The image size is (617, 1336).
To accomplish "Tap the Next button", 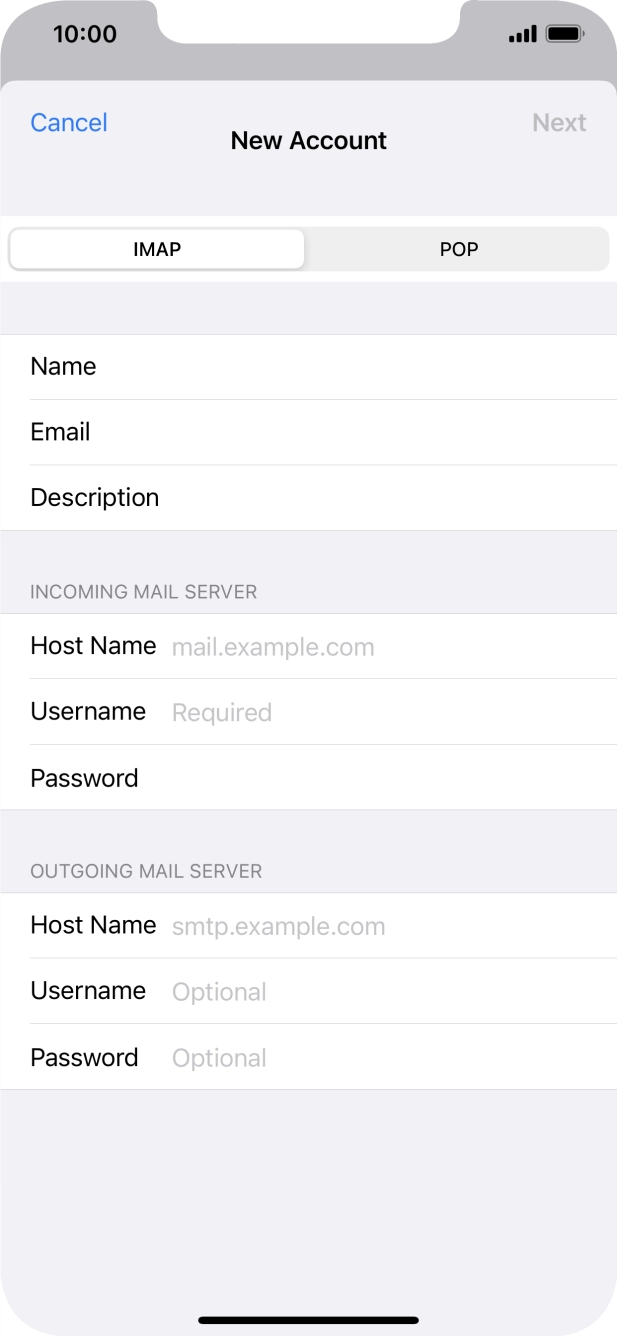I will coord(558,122).
